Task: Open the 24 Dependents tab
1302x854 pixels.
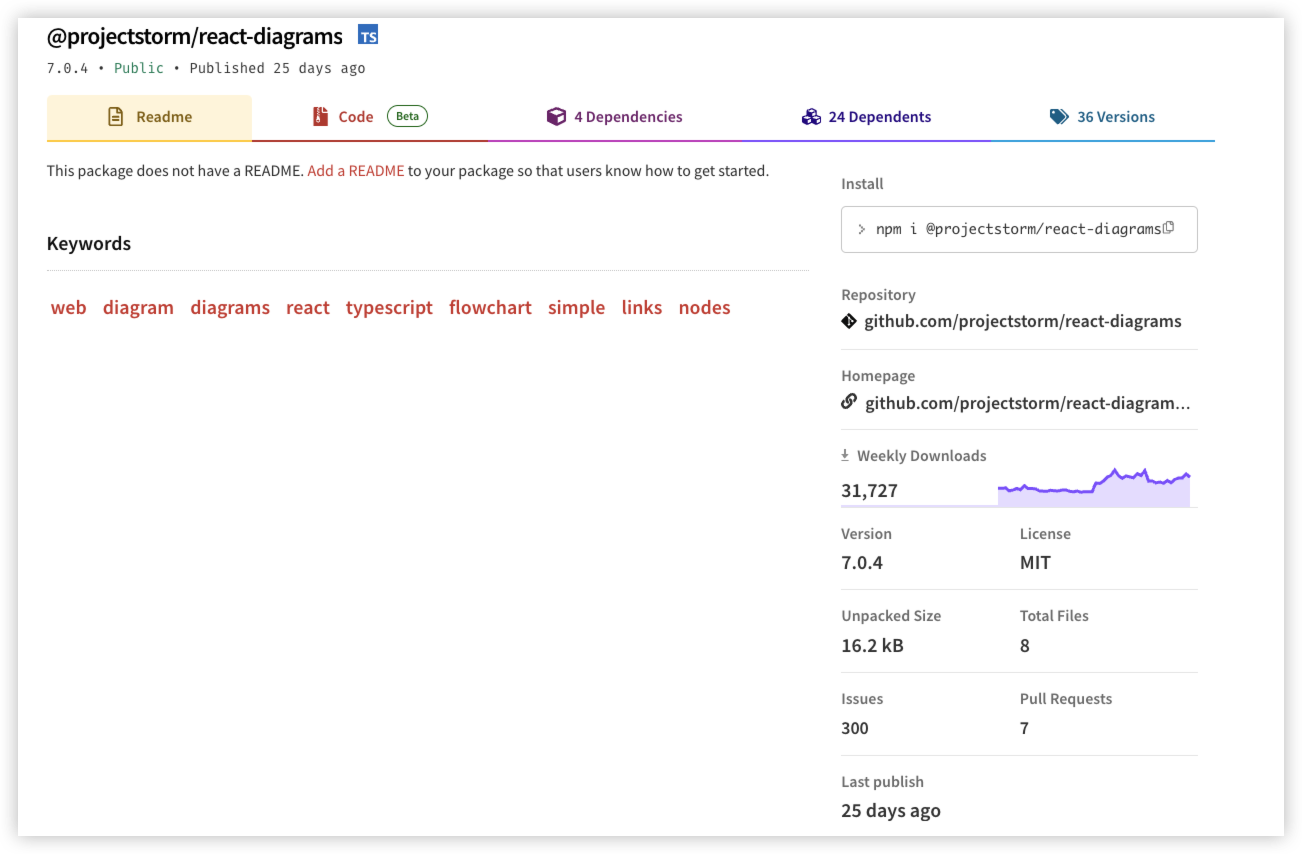Action: 866,118
